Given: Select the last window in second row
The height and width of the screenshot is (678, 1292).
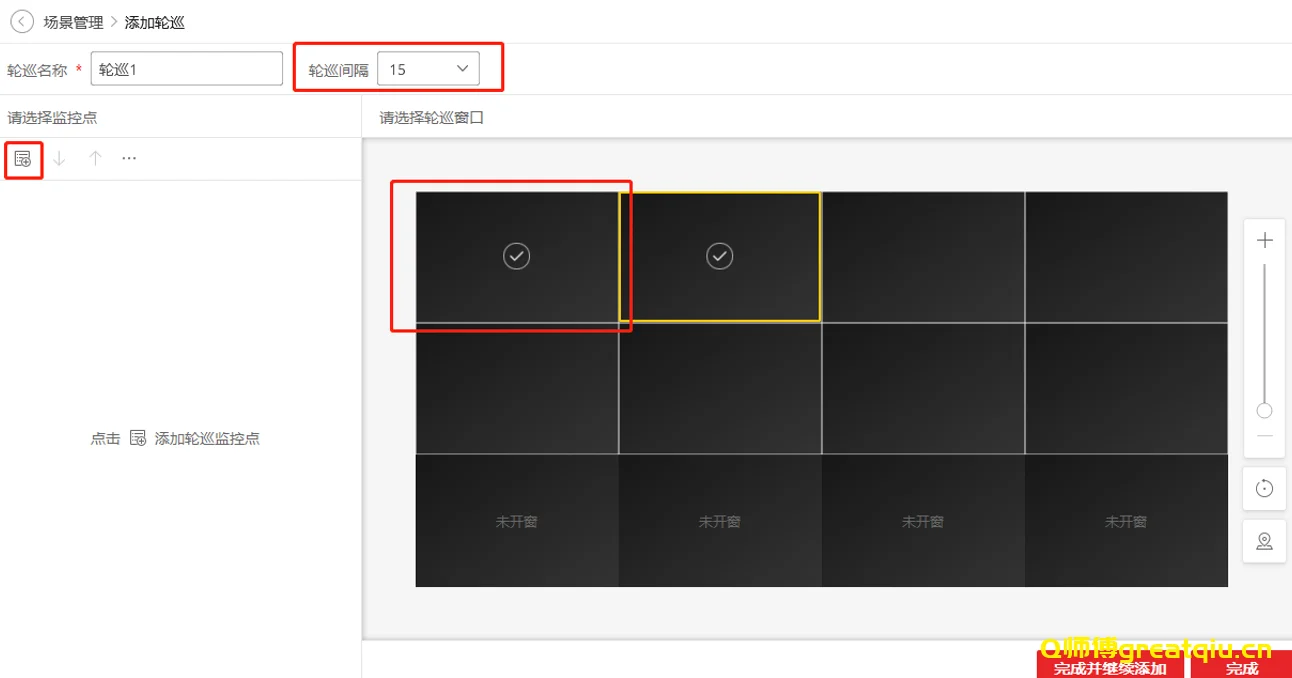Looking at the screenshot, I should pyautogui.click(x=1126, y=388).
